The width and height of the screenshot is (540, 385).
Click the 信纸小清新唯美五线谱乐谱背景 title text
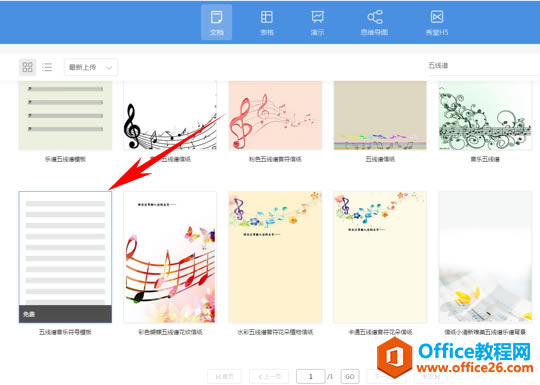[x=485, y=332]
